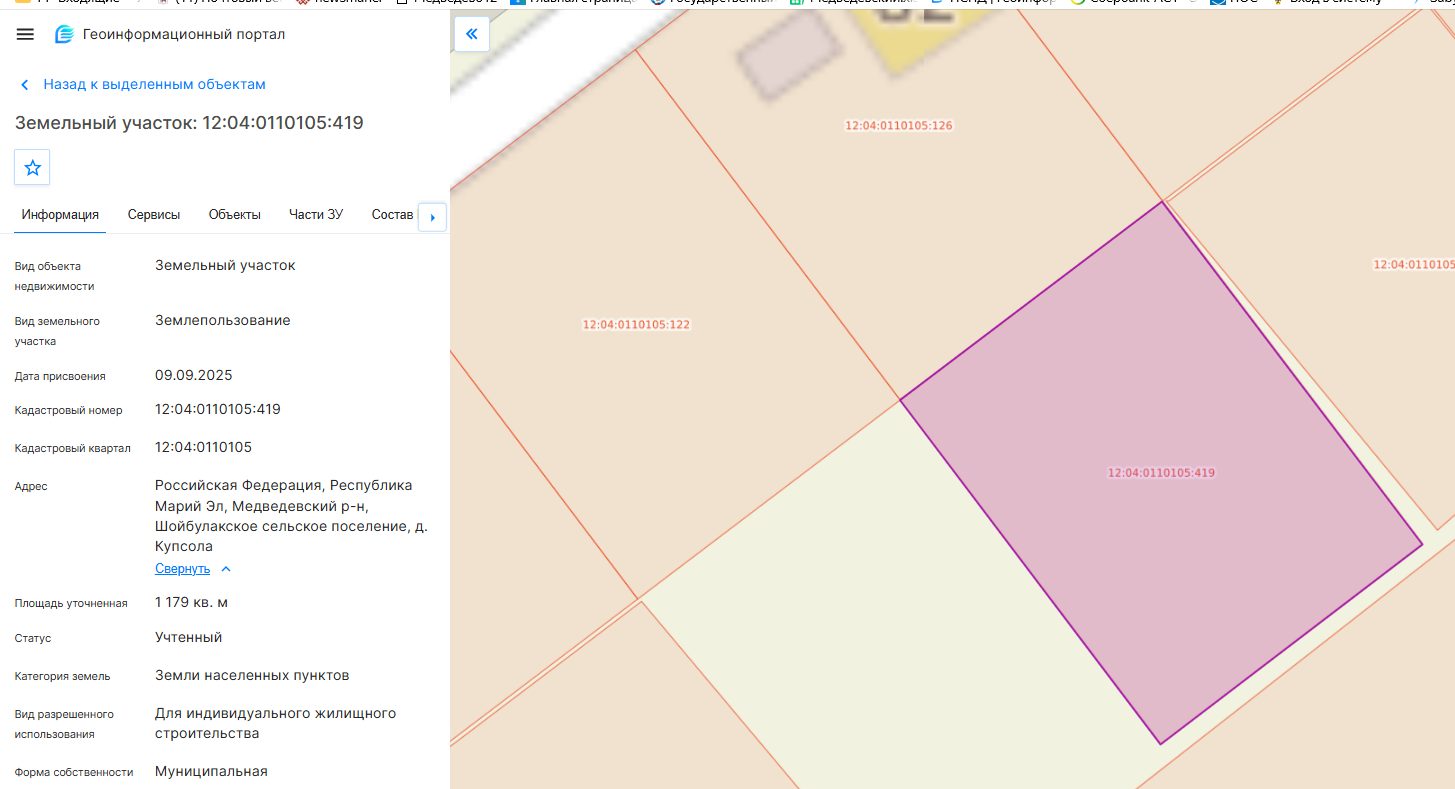Viewport: 1455px width, 789px height.
Task: Click the value Землепользование
Action: [223, 320]
